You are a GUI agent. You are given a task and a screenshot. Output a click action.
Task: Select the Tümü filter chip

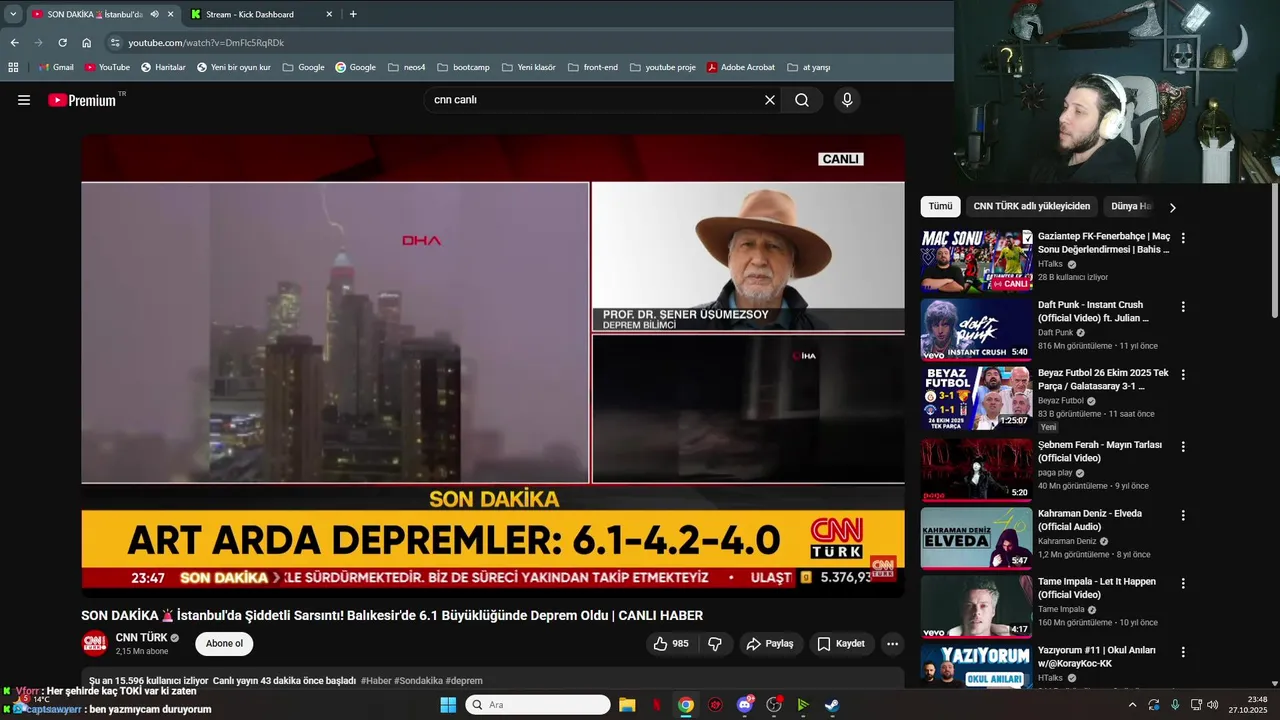coord(940,206)
